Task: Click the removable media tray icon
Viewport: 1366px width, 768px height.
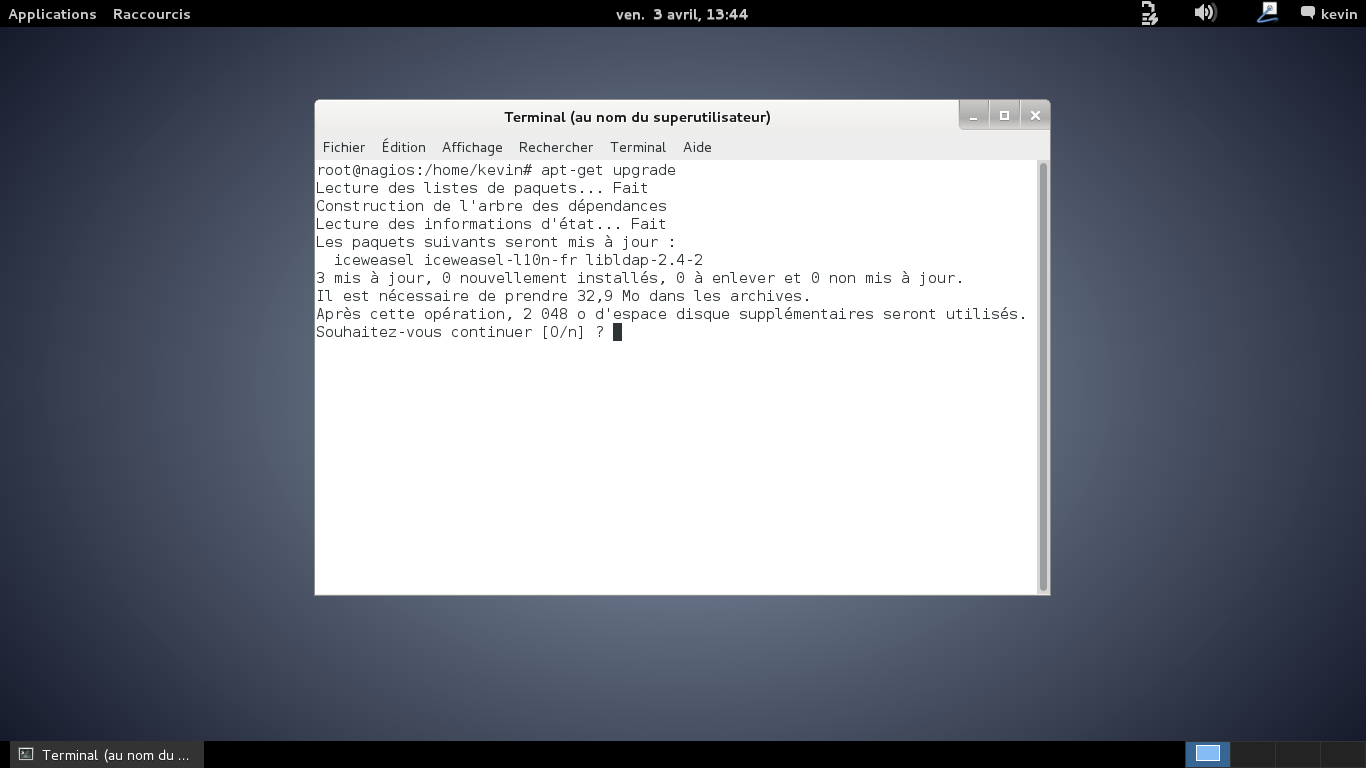Action: [x=1149, y=13]
